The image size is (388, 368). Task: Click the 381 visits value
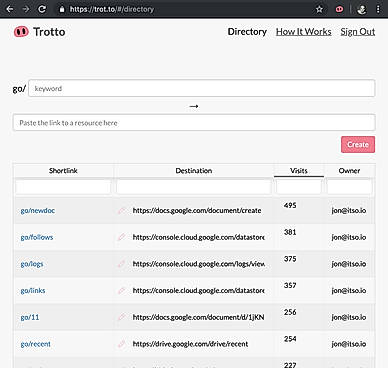click(x=290, y=232)
